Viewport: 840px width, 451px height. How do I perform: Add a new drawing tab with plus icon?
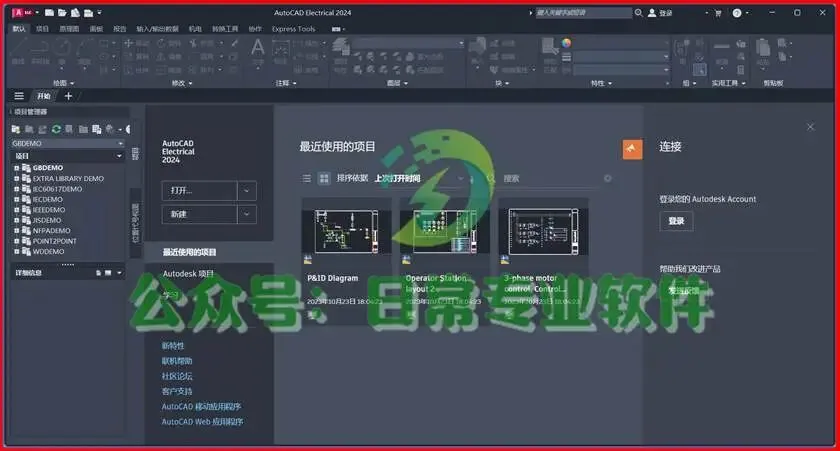68,96
